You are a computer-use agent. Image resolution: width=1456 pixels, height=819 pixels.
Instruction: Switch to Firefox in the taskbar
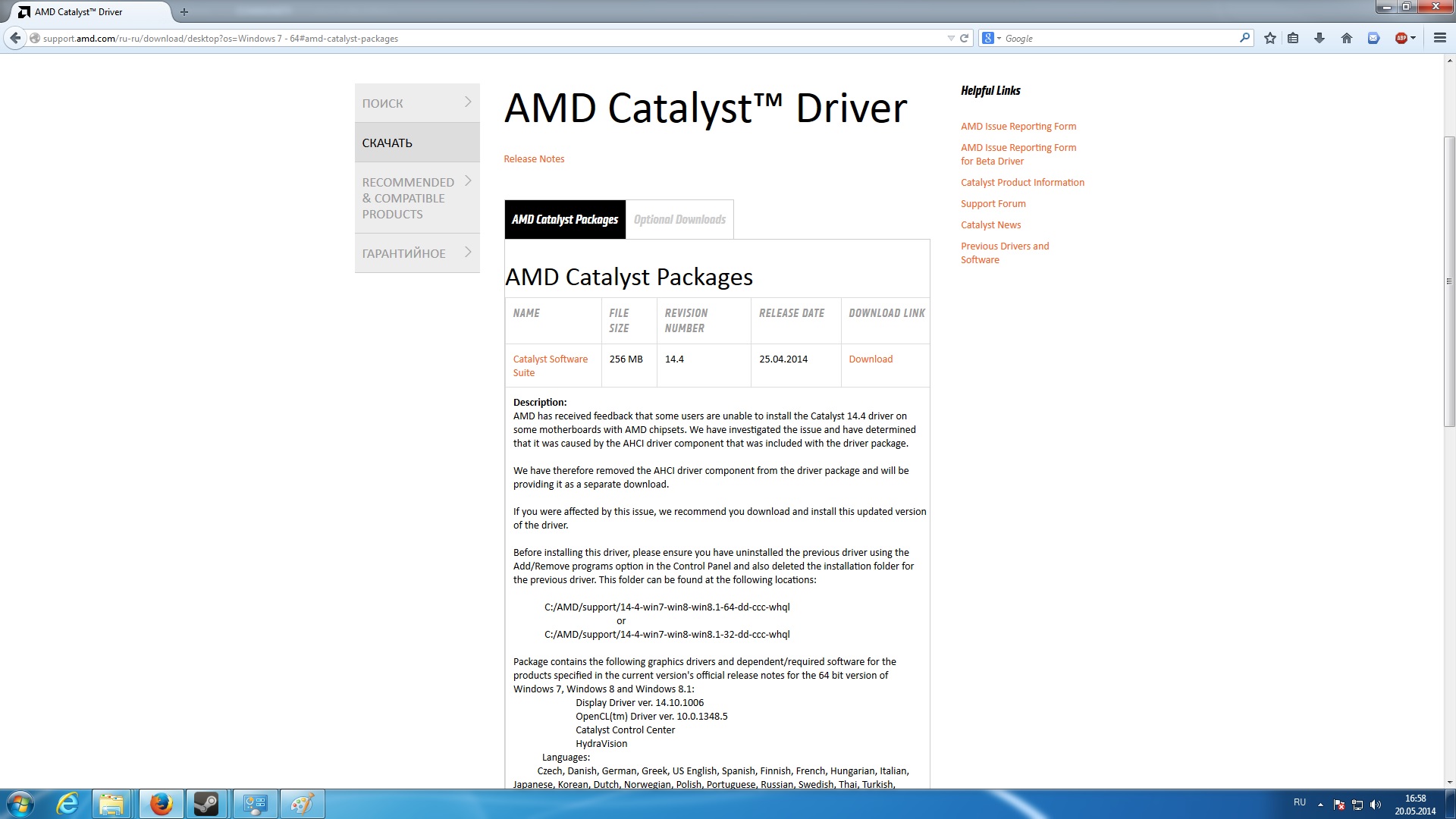[161, 804]
